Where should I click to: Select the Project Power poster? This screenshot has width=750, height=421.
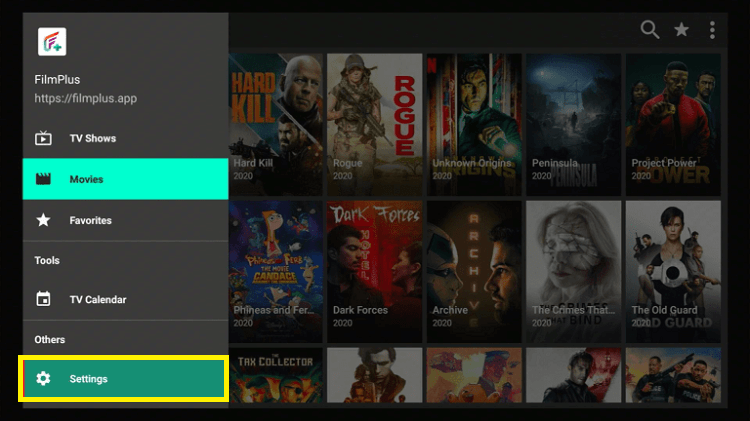[x=673, y=124]
